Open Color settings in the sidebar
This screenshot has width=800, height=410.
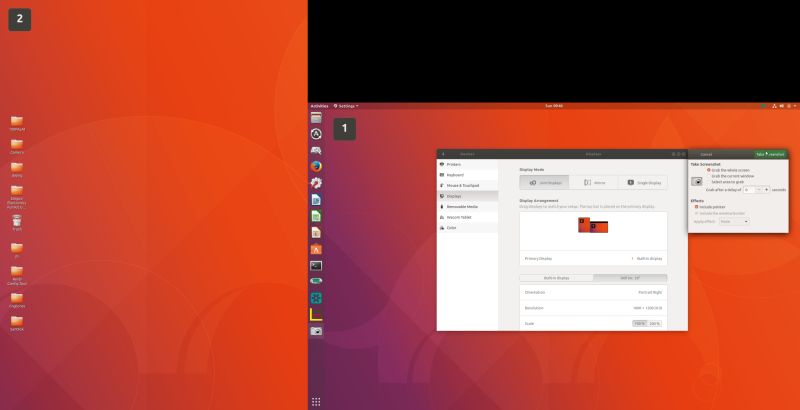click(x=467, y=228)
